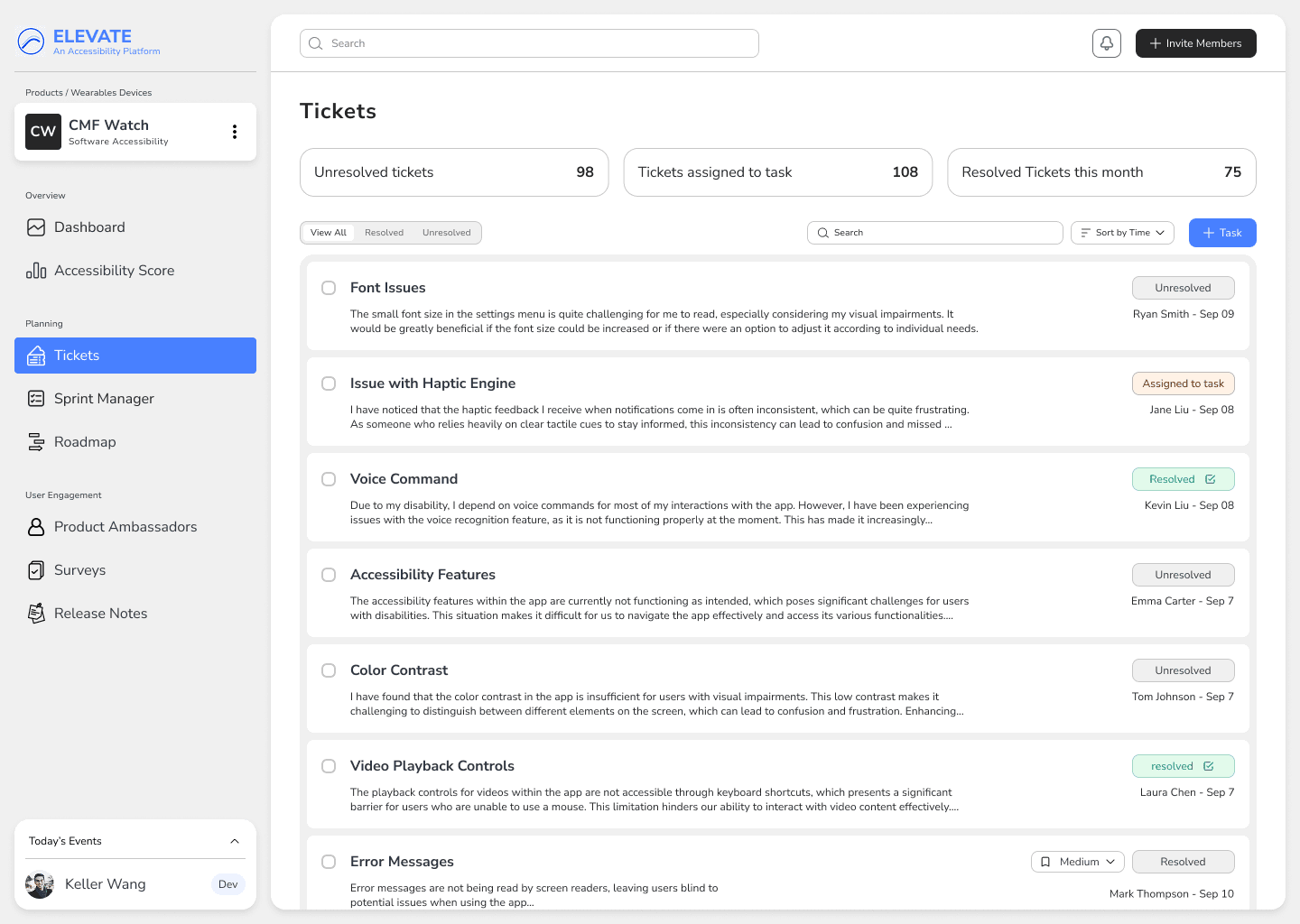1300x924 pixels.
Task: Open CMF Watch three-dot options menu
Action: [x=235, y=132]
